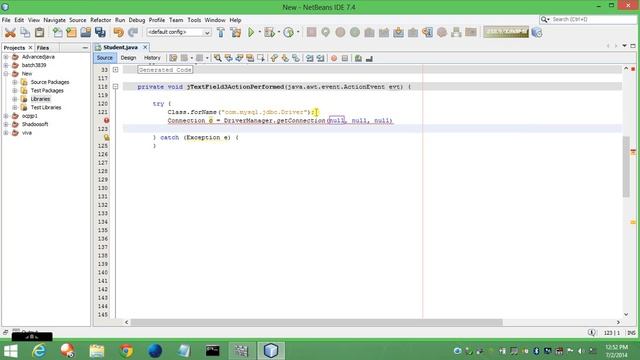Open the document list dropdown arrow
The height and width of the screenshot is (360, 640).
click(624, 46)
